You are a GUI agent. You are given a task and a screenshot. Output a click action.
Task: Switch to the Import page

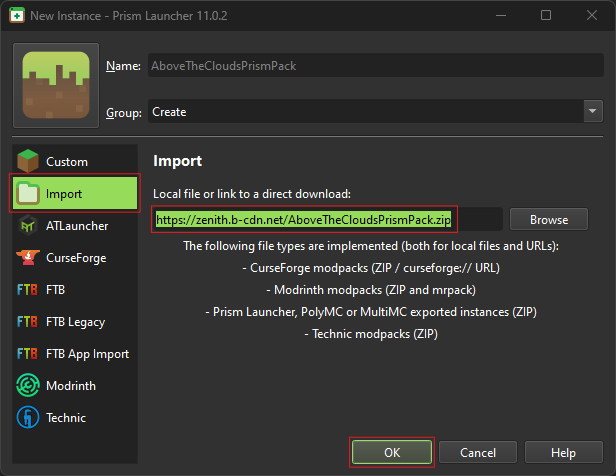pos(75,193)
